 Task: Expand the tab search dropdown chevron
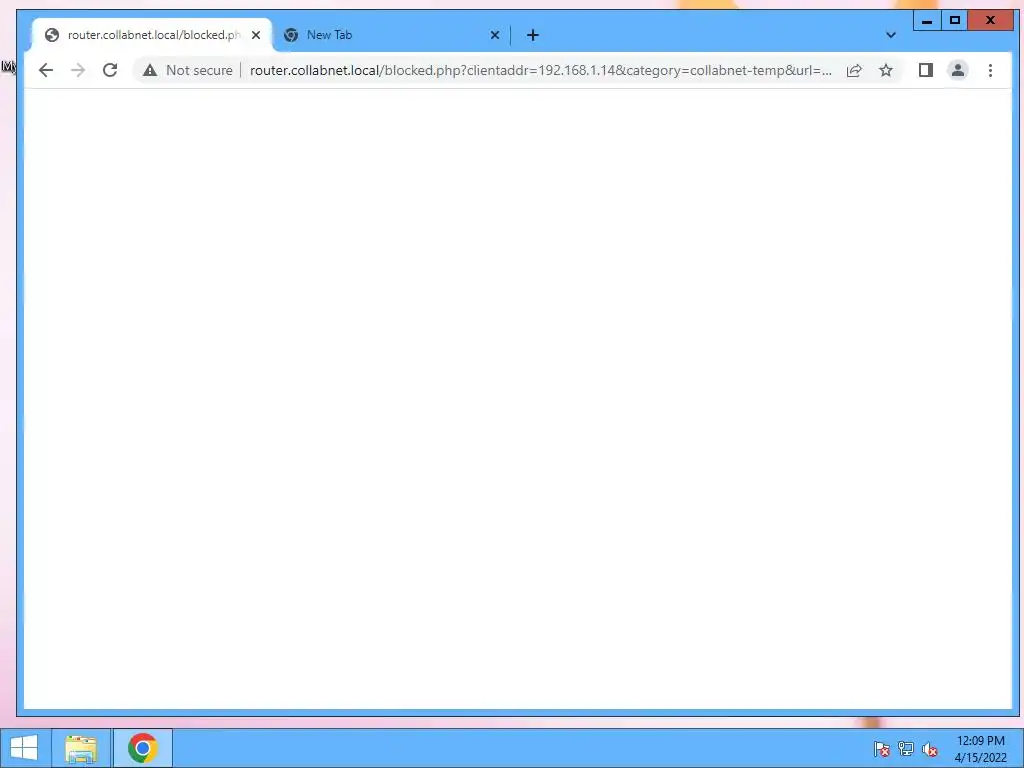[891, 35]
